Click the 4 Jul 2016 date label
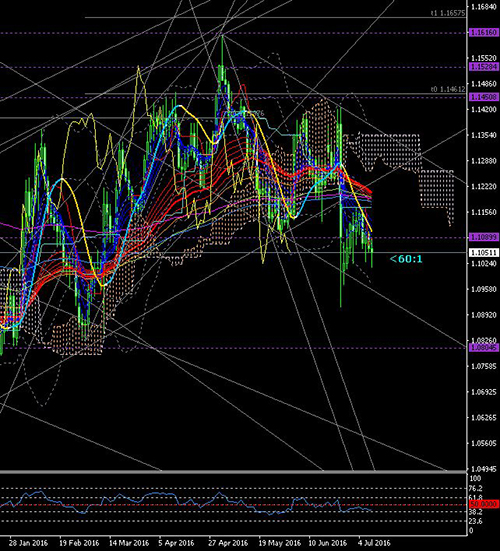500x551 pixels. point(374,543)
